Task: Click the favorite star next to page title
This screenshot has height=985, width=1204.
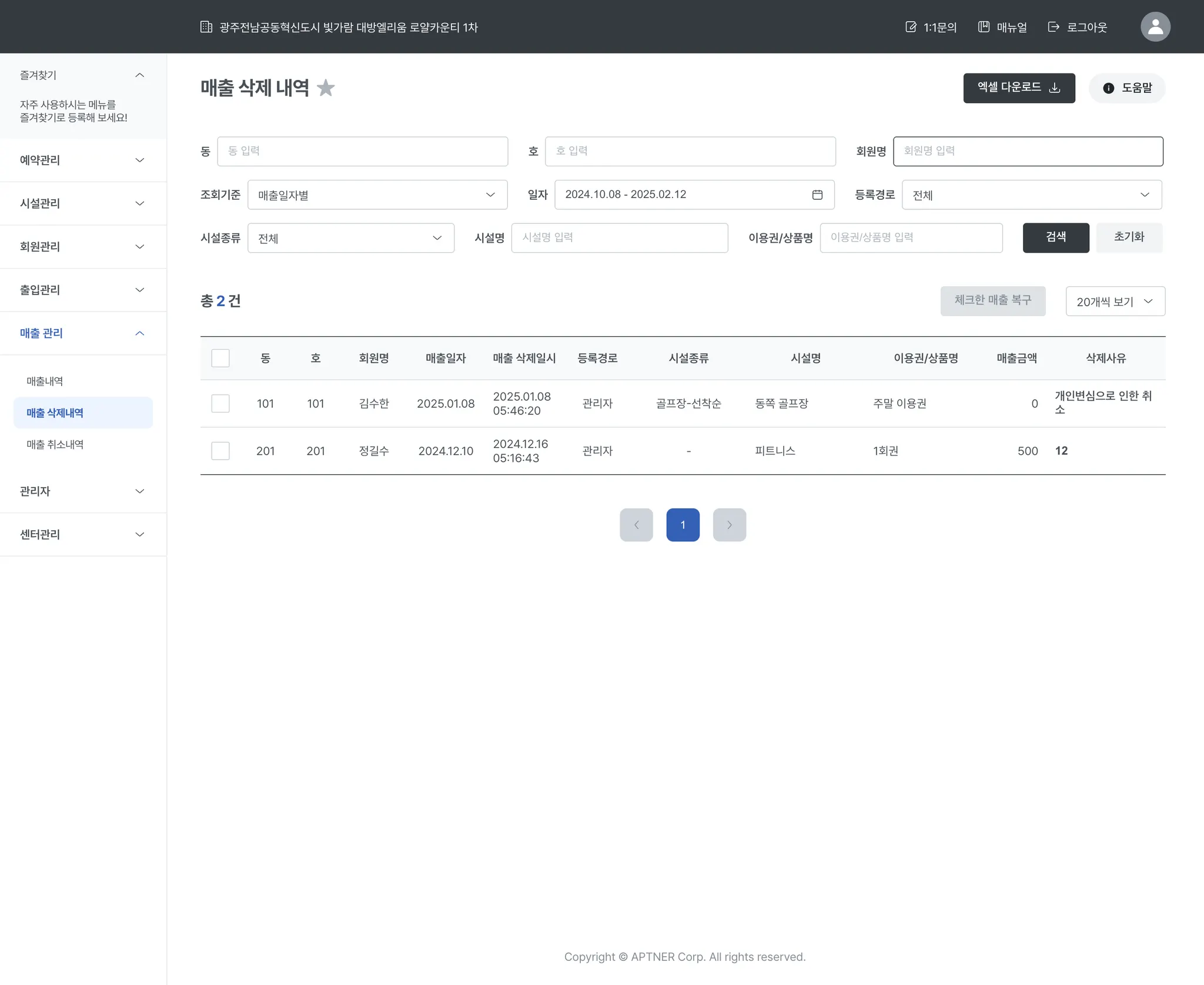Action: [x=326, y=88]
